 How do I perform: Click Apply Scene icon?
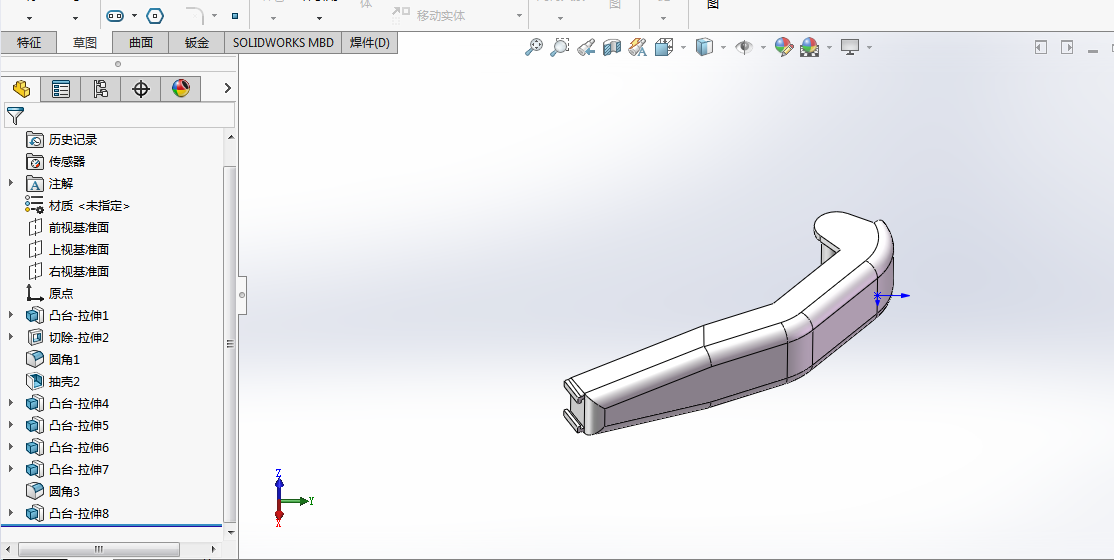pyautogui.click(x=809, y=48)
